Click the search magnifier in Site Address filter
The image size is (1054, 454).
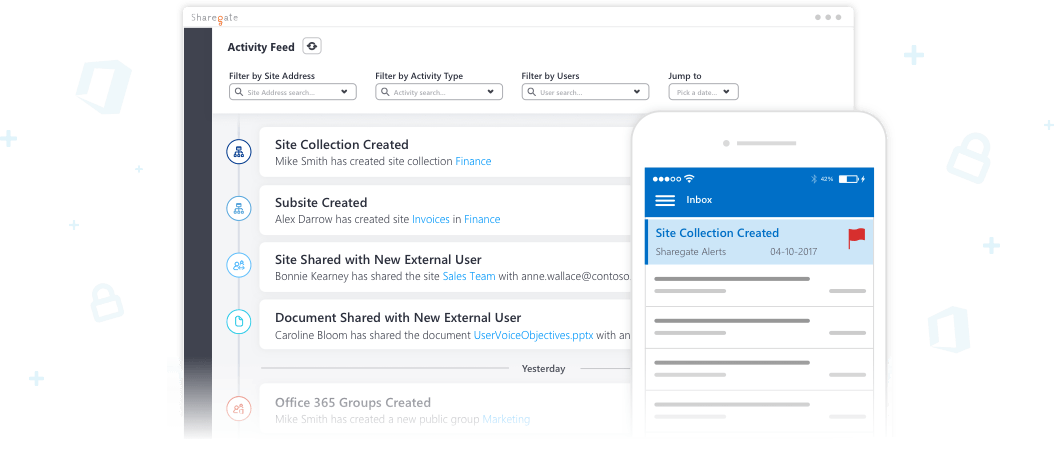tap(239, 92)
